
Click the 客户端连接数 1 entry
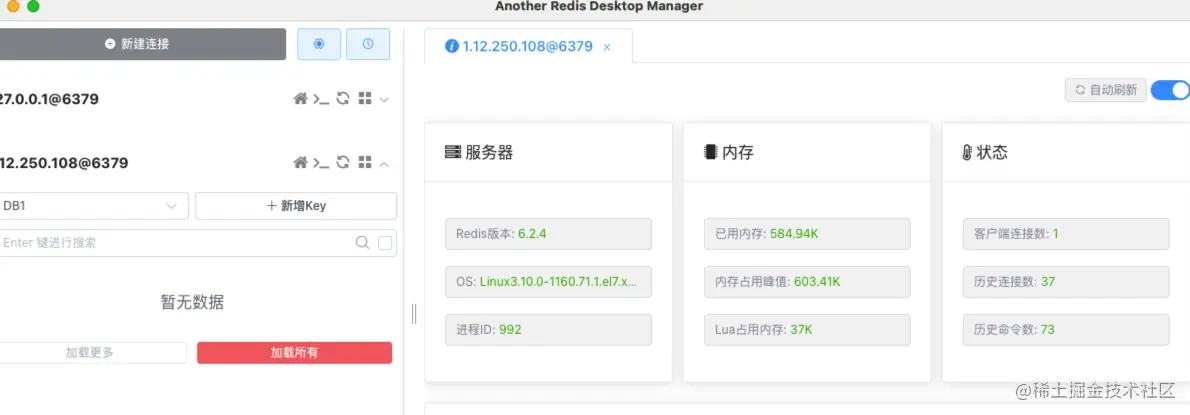[1066, 234]
